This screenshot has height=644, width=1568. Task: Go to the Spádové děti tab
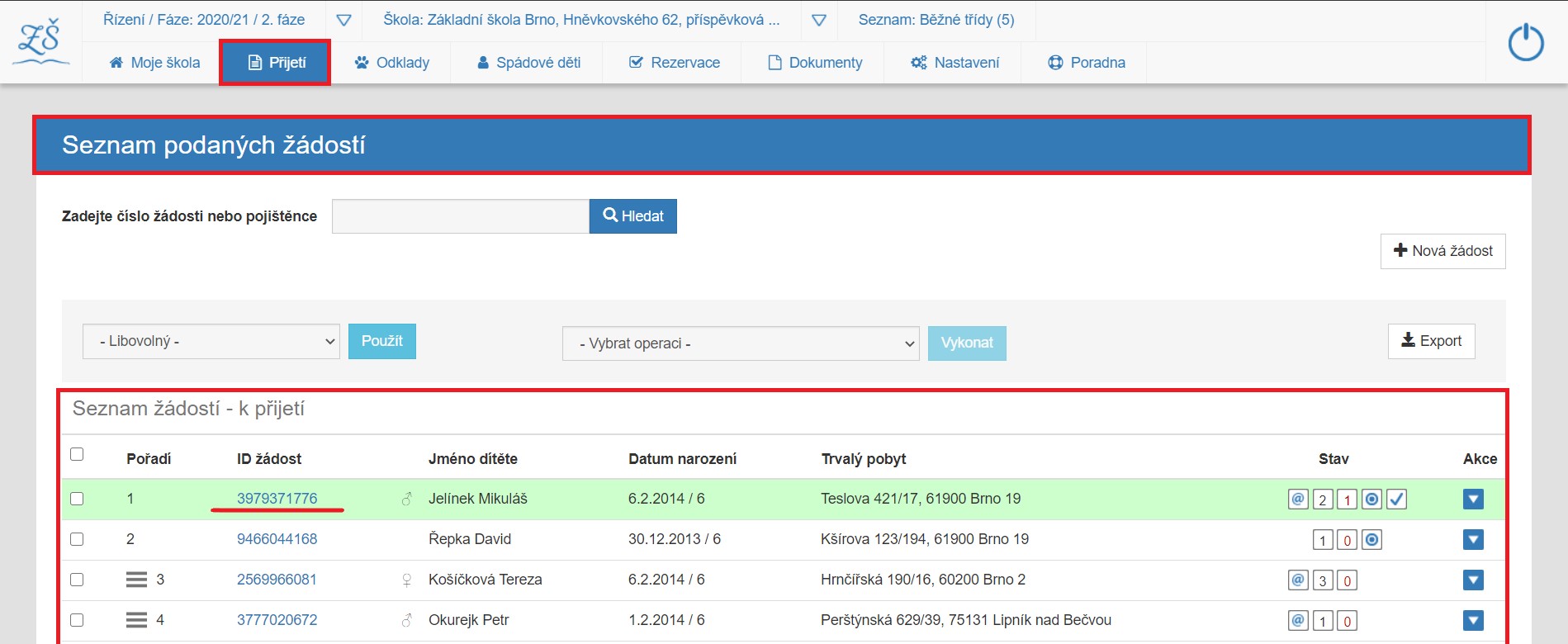(528, 63)
